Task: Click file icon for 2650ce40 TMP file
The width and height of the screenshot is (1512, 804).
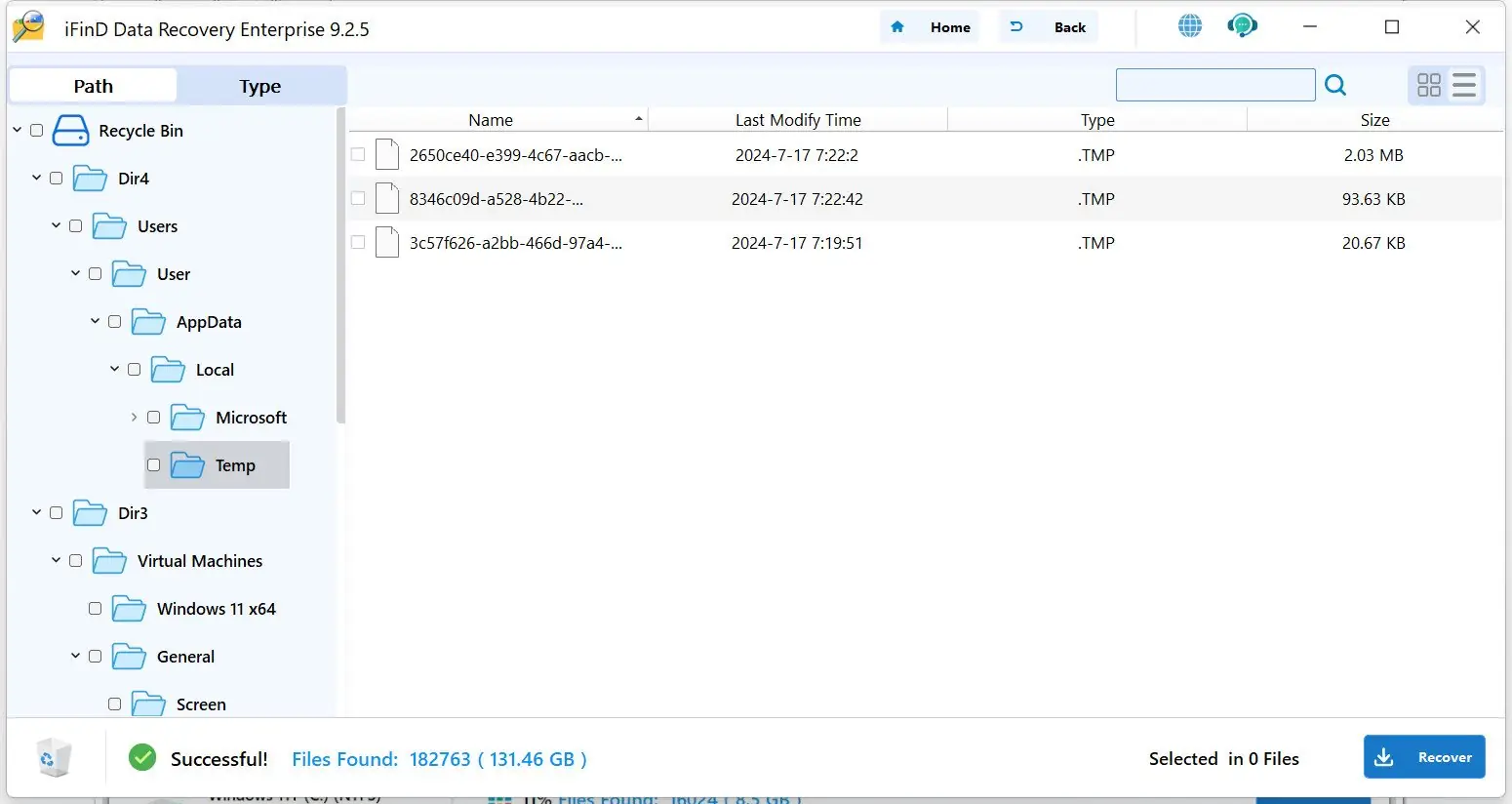Action: [387, 155]
